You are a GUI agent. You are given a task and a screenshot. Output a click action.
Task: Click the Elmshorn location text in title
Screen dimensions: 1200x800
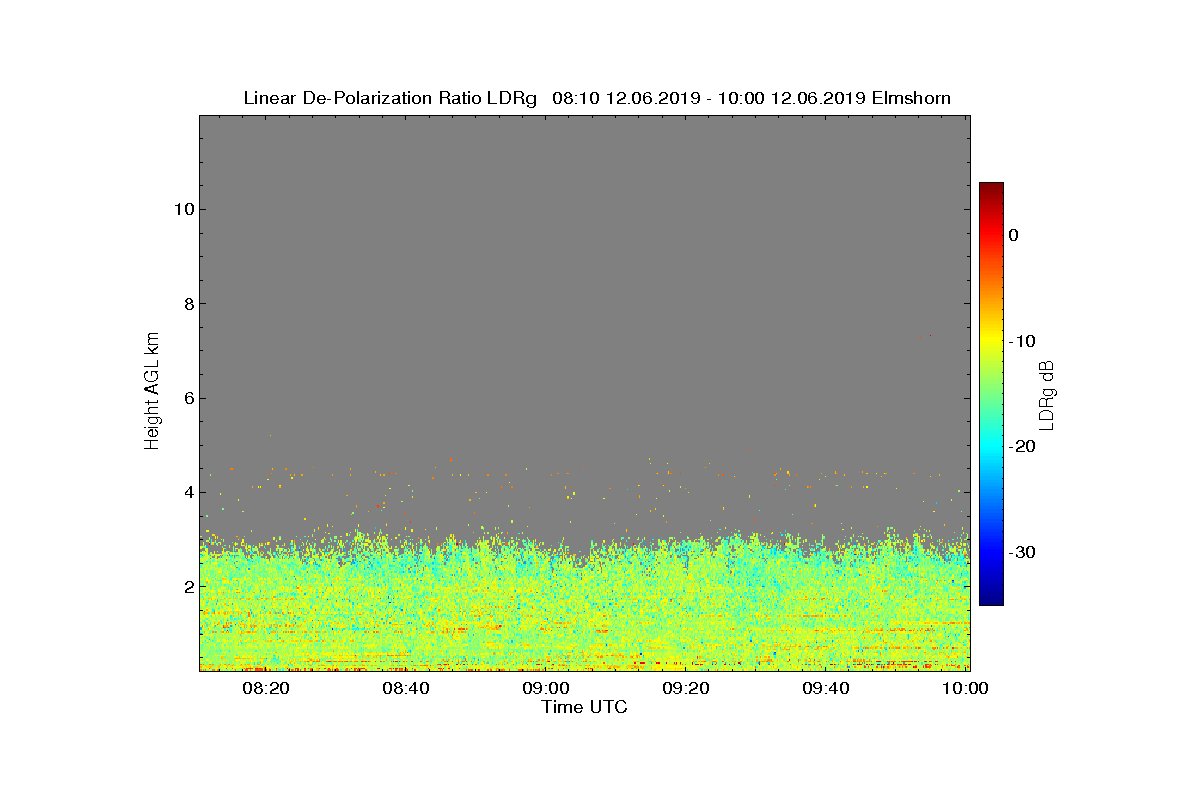pyautogui.click(x=911, y=98)
